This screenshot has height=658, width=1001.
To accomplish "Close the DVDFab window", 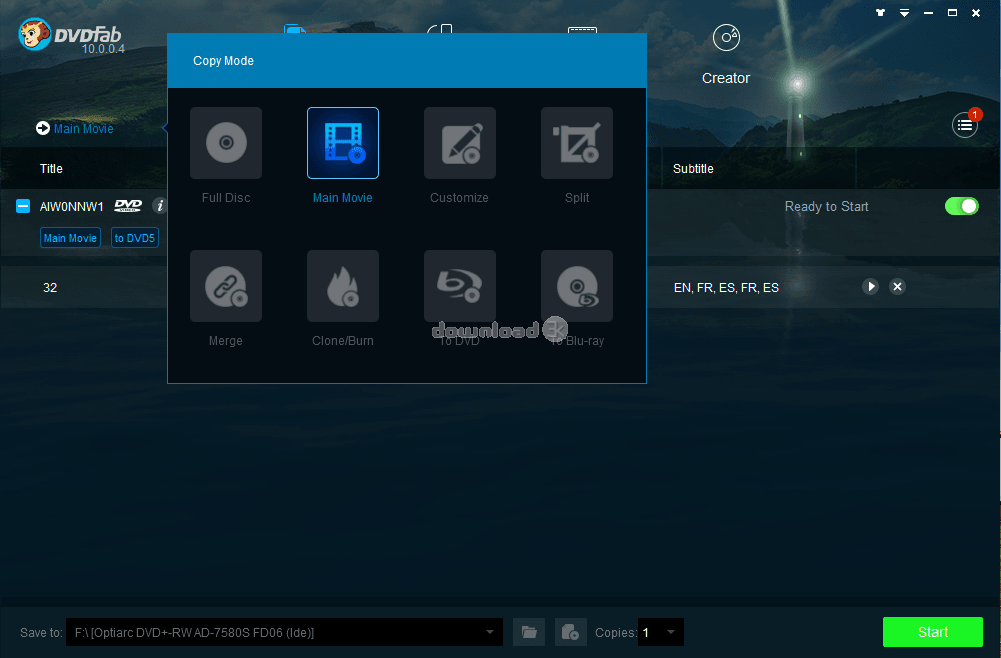I will coord(976,13).
